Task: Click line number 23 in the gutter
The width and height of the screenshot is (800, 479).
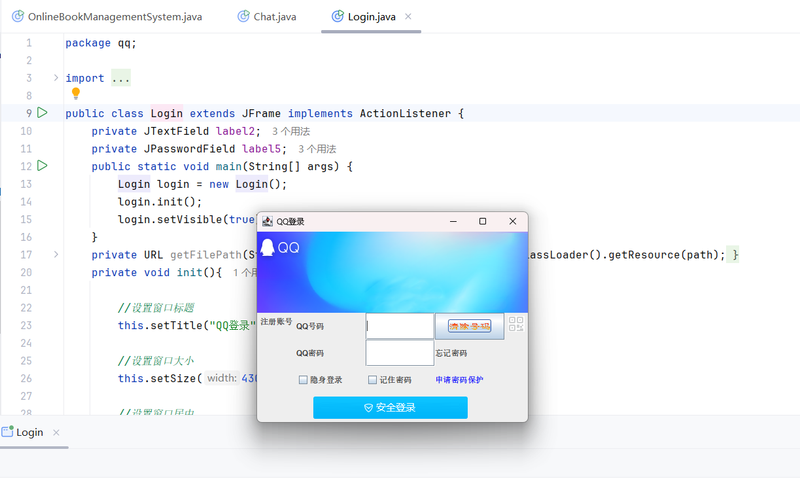Action: click(x=26, y=325)
